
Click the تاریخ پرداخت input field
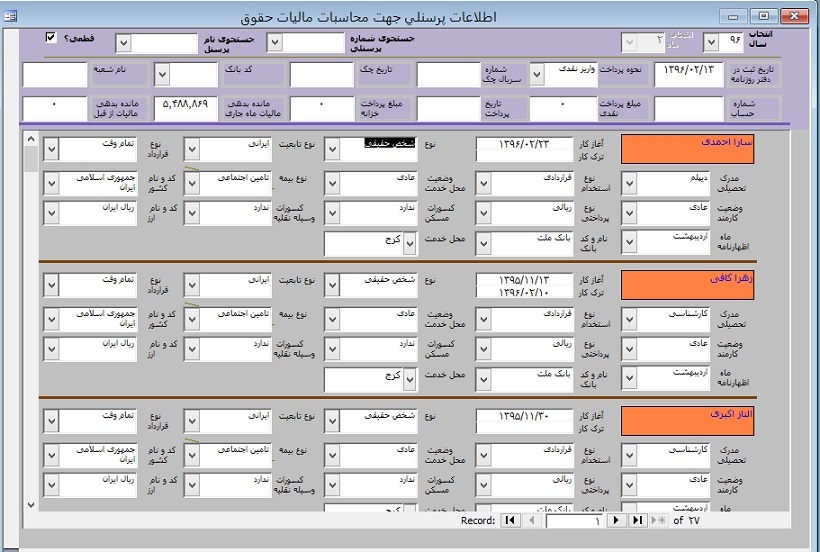[x=448, y=109]
